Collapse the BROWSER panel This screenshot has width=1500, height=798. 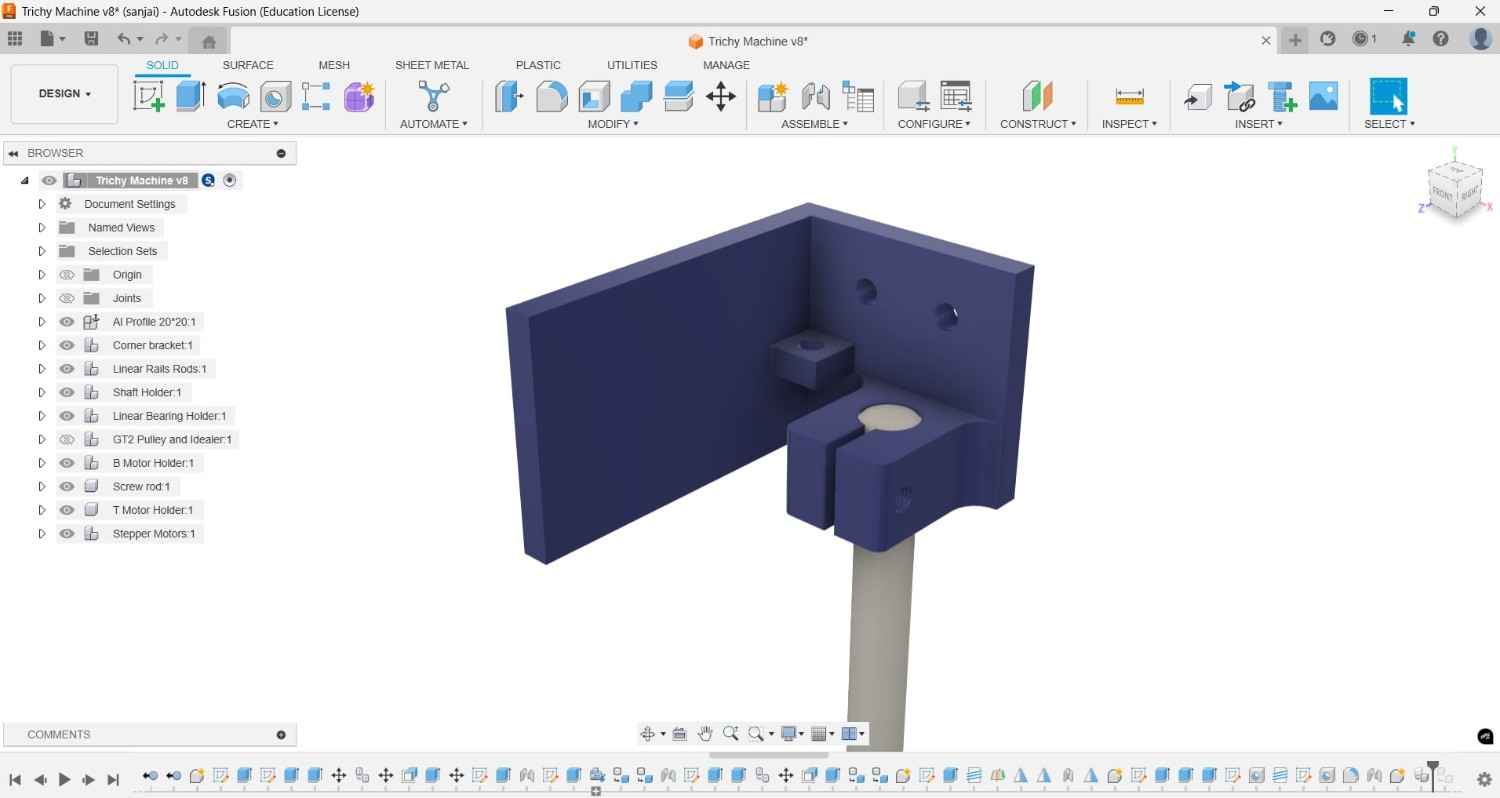coord(13,152)
